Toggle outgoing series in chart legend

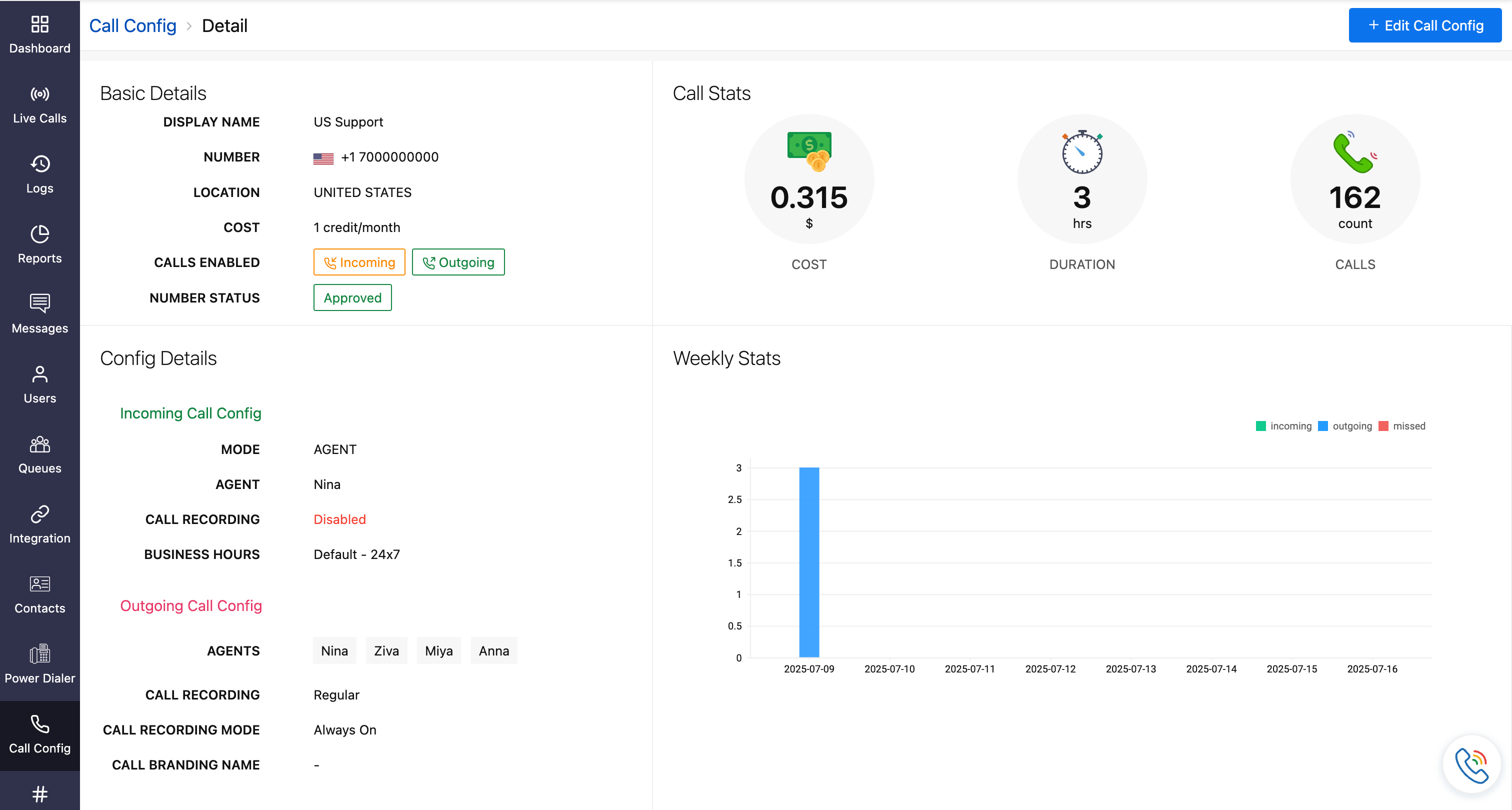coord(1344,426)
